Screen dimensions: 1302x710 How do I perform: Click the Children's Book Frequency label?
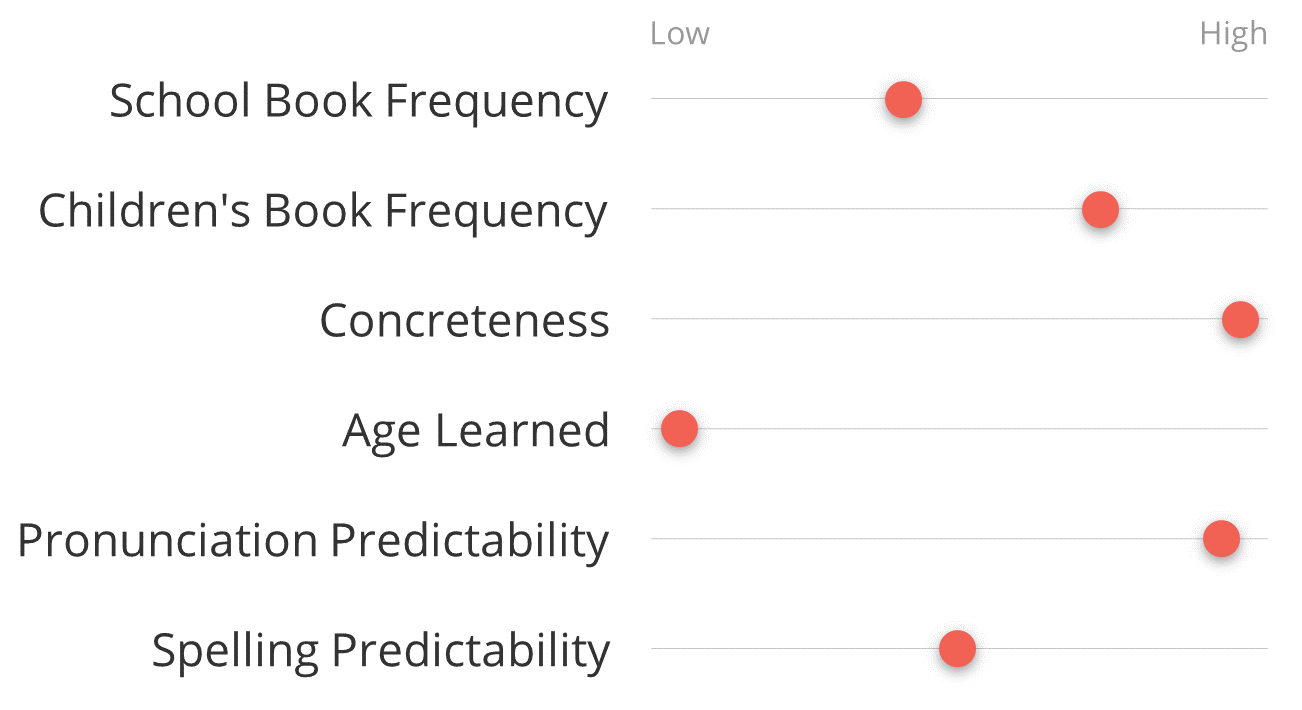click(x=323, y=212)
